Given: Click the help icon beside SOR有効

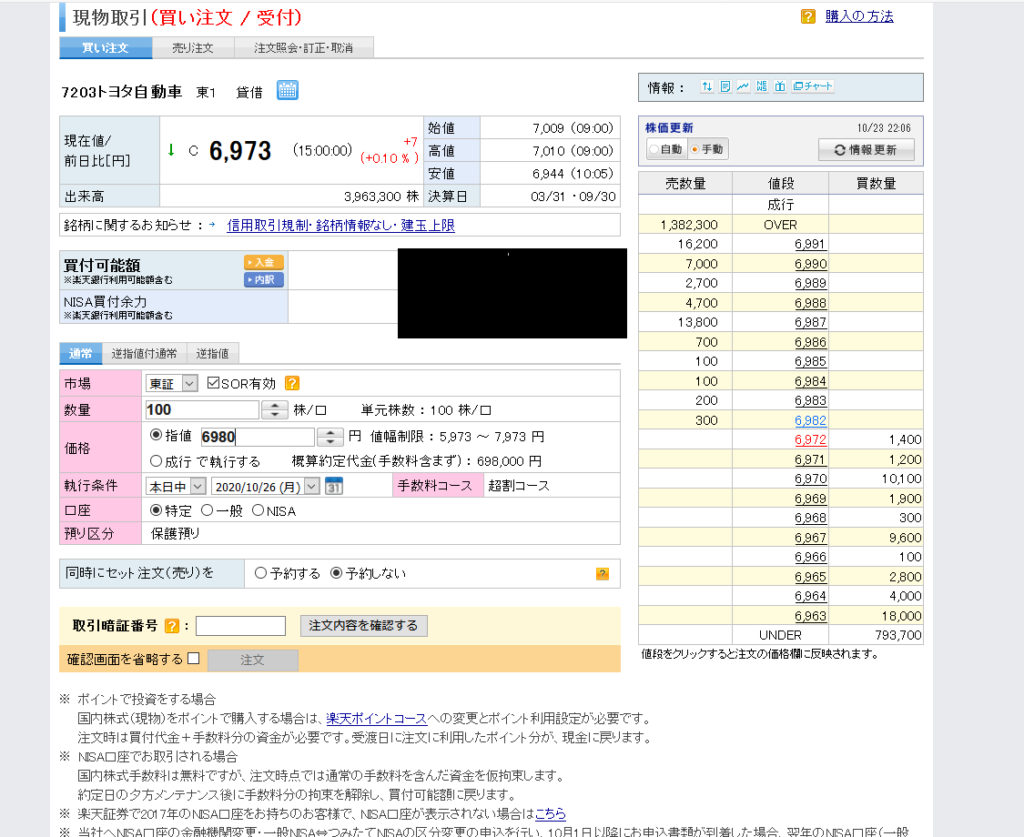Looking at the screenshot, I should pyautogui.click(x=292, y=383).
